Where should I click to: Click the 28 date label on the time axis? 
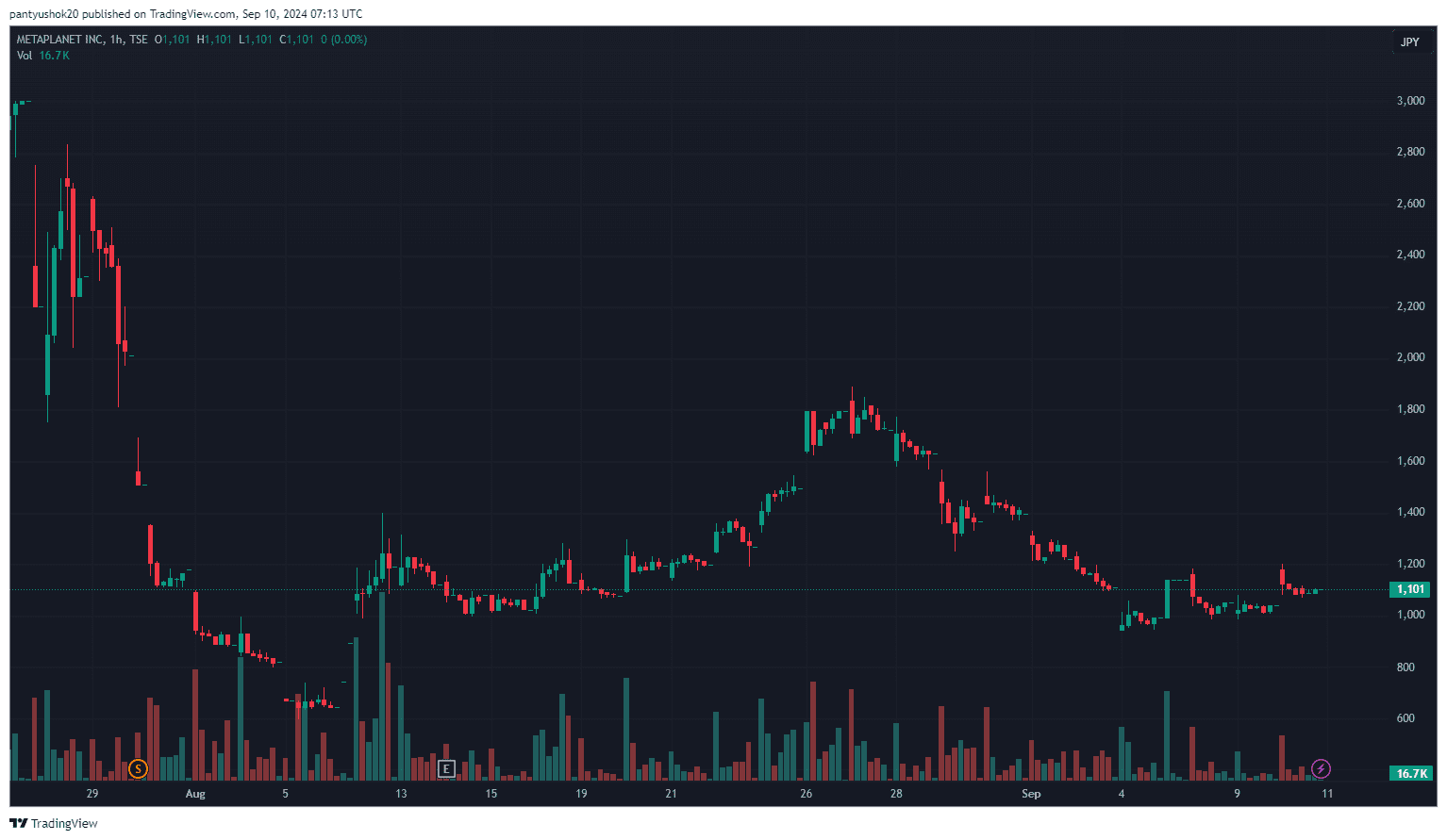[x=896, y=794]
